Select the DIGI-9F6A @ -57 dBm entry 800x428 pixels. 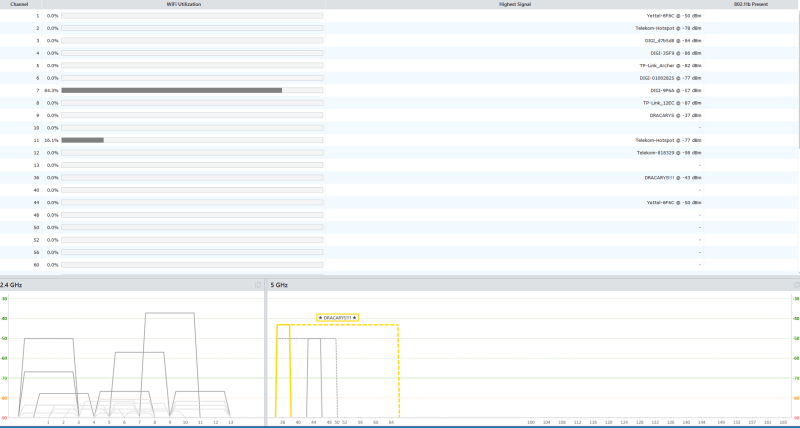point(676,90)
